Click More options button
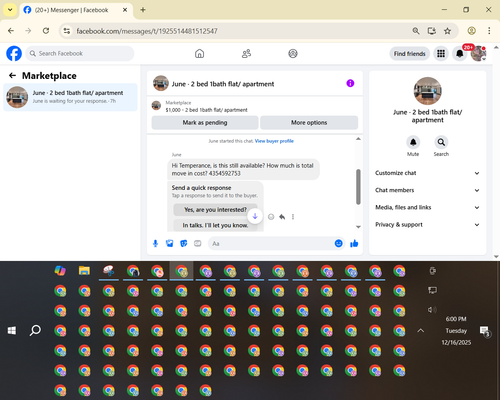The image size is (500, 400). 309,123
